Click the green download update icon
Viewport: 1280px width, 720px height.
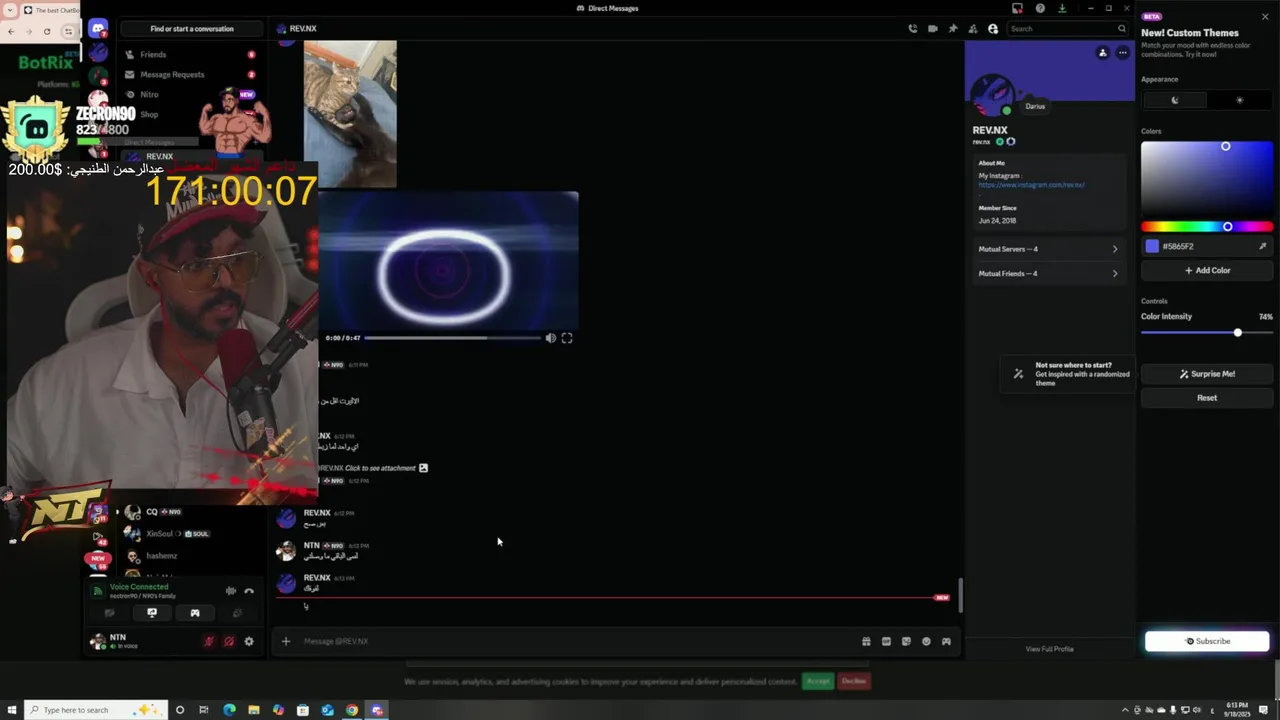point(1062,8)
